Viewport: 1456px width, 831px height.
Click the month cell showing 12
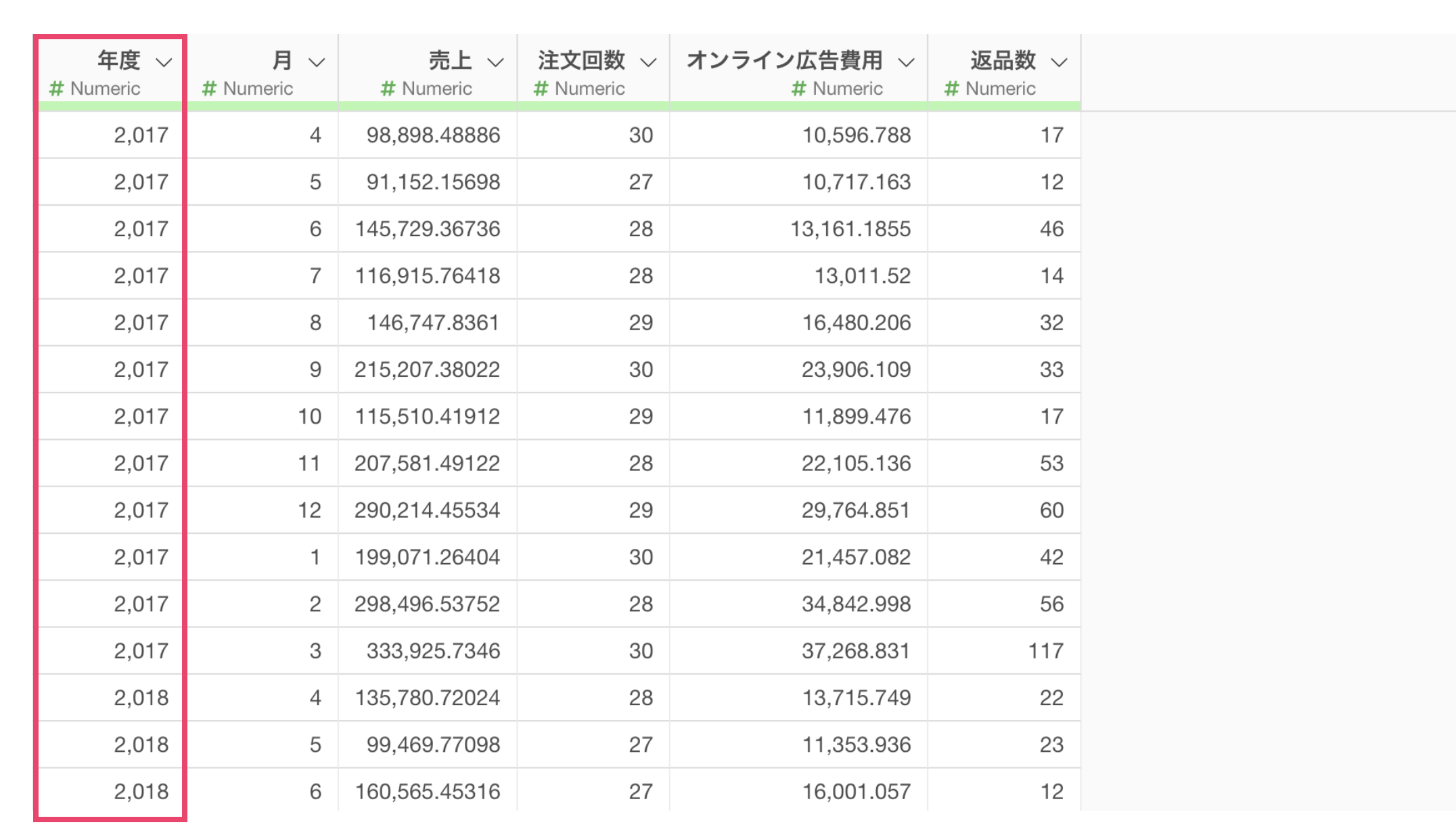pyautogui.click(x=309, y=510)
